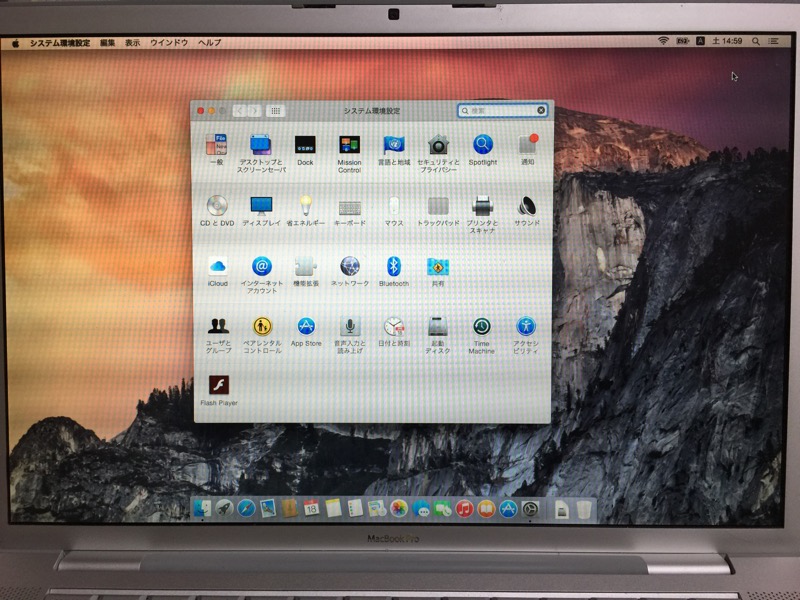Open the Apple menu
Screen dimensions: 800x600
[x=15, y=43]
